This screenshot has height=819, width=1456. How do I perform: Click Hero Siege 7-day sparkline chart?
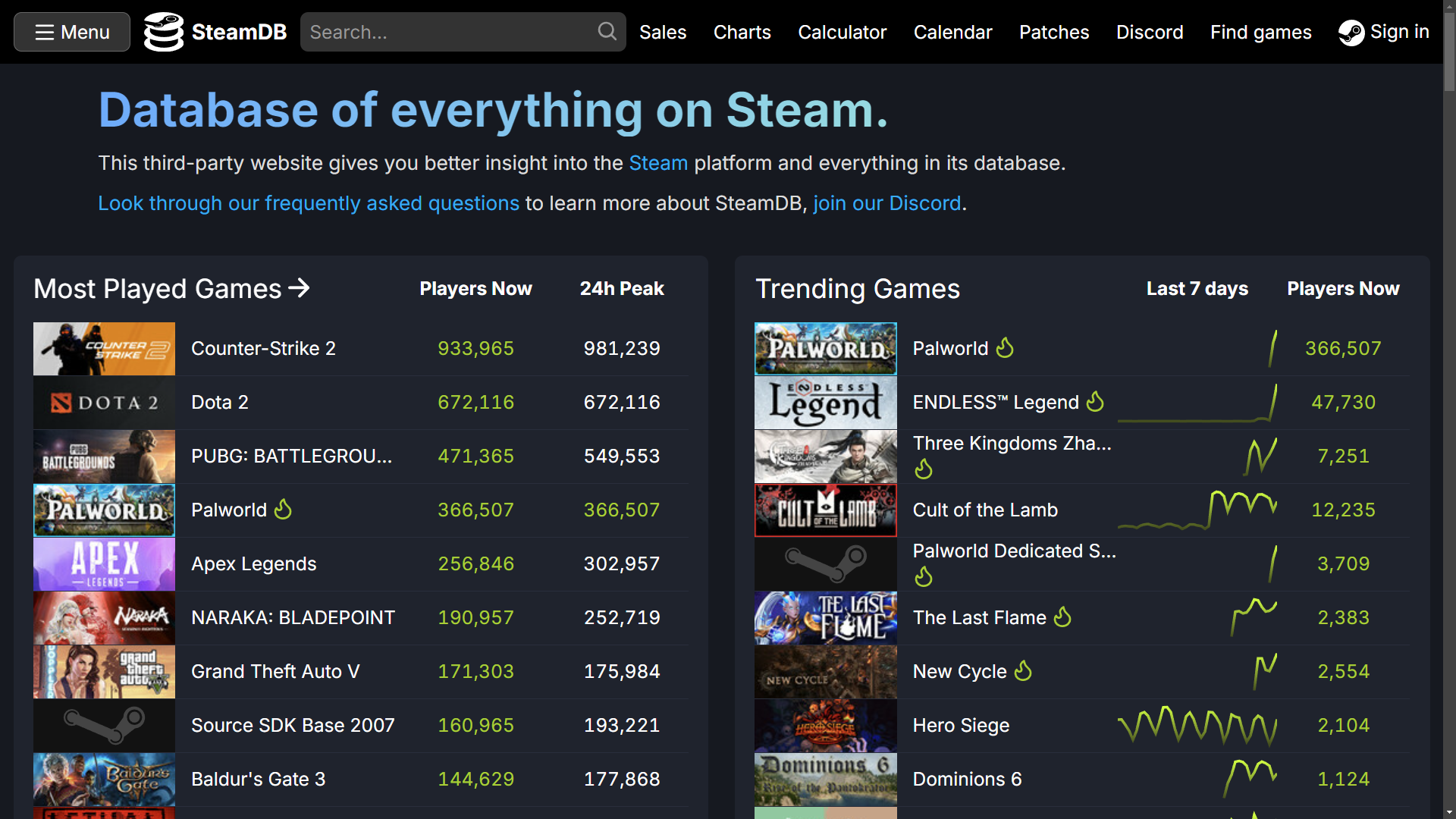(1197, 726)
